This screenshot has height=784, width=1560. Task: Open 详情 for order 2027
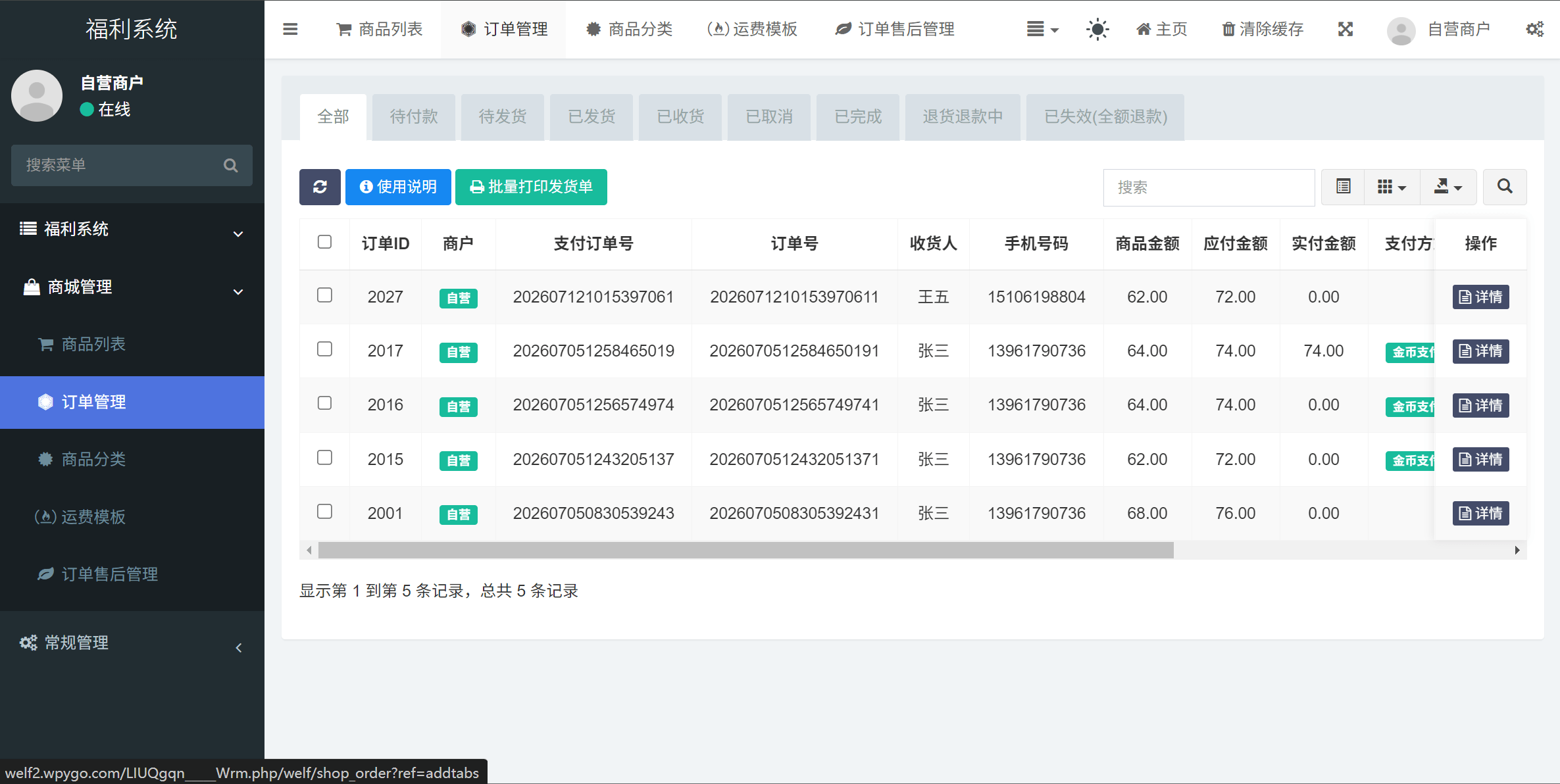click(1480, 297)
